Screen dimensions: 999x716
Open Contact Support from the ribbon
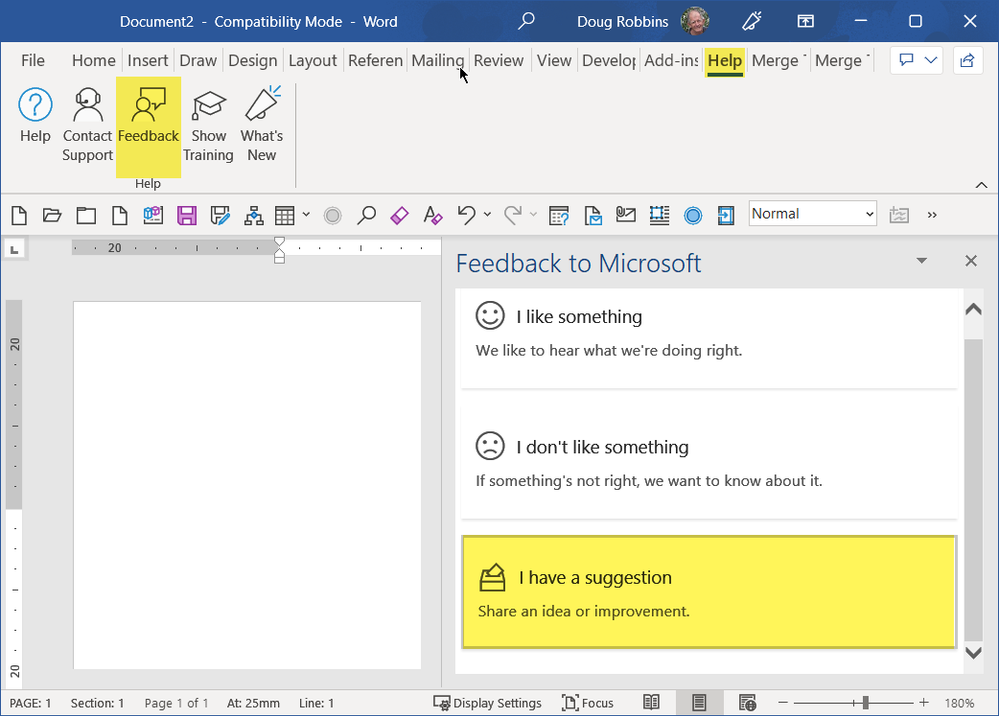click(x=87, y=126)
